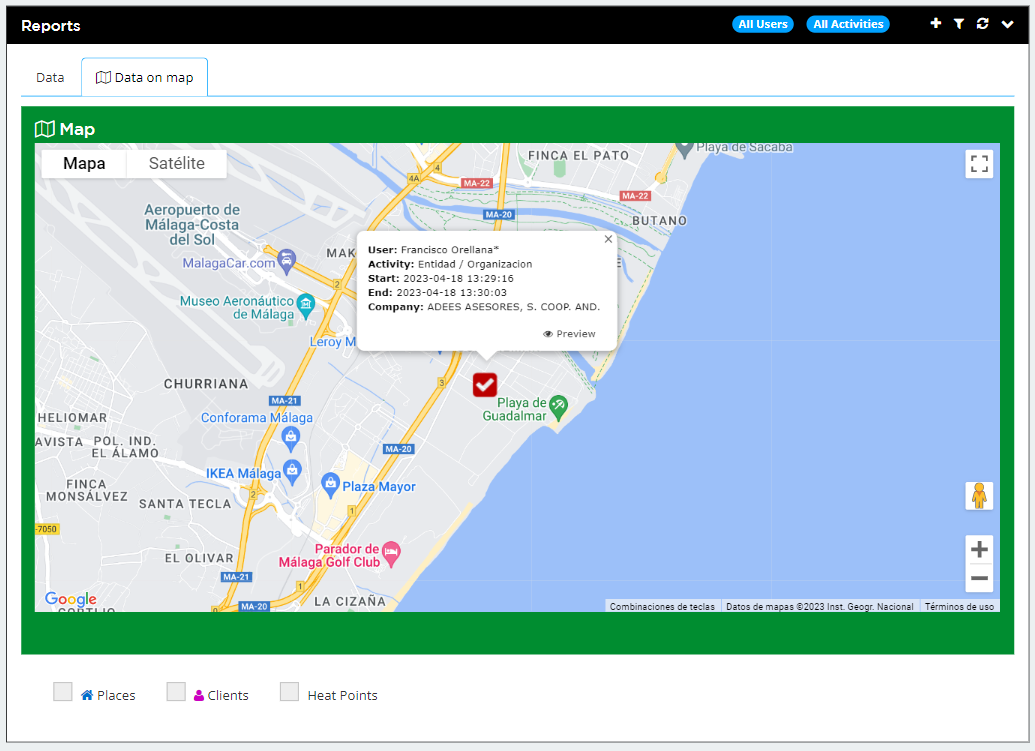Select the Data on map tab
Screen dimensions: 1035x751
click(145, 78)
